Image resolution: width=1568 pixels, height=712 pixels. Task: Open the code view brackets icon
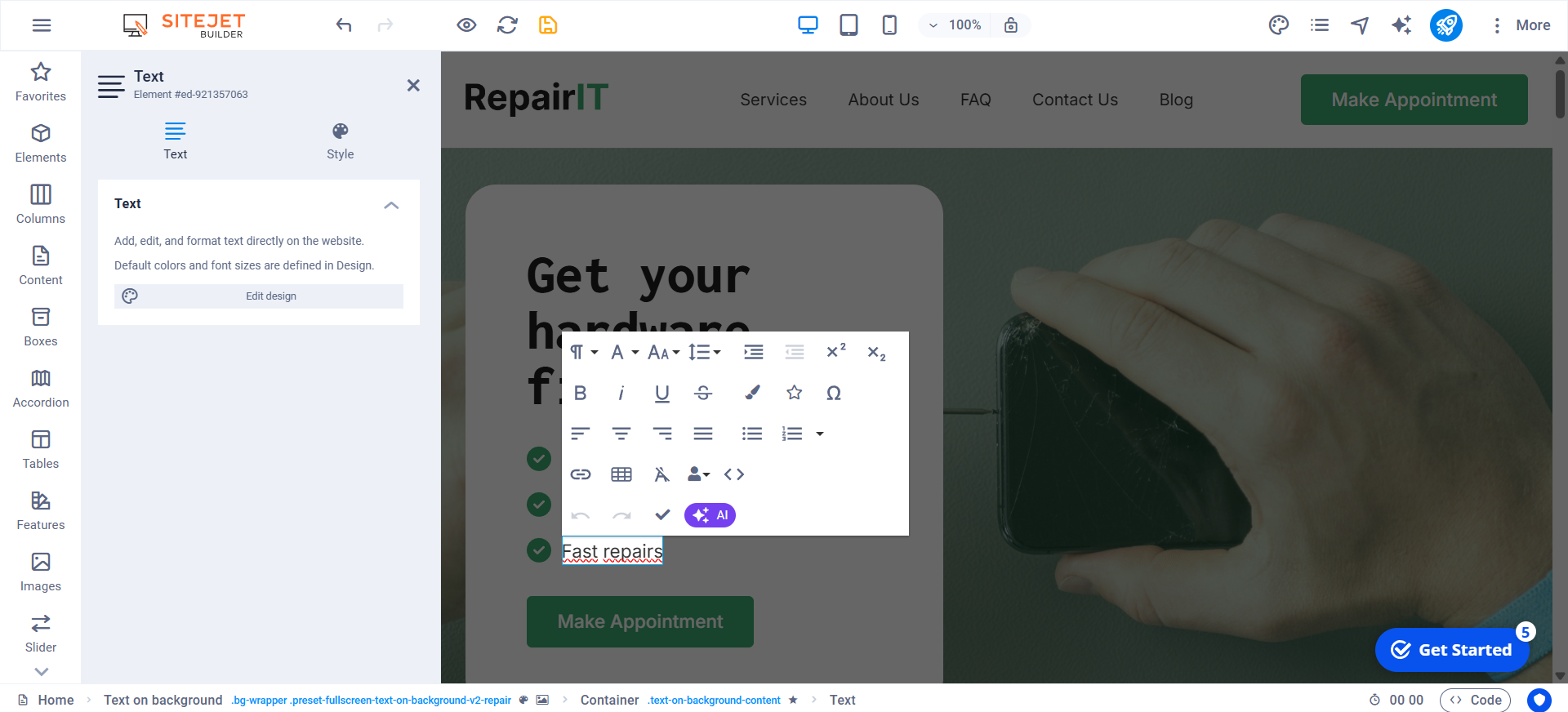(733, 474)
